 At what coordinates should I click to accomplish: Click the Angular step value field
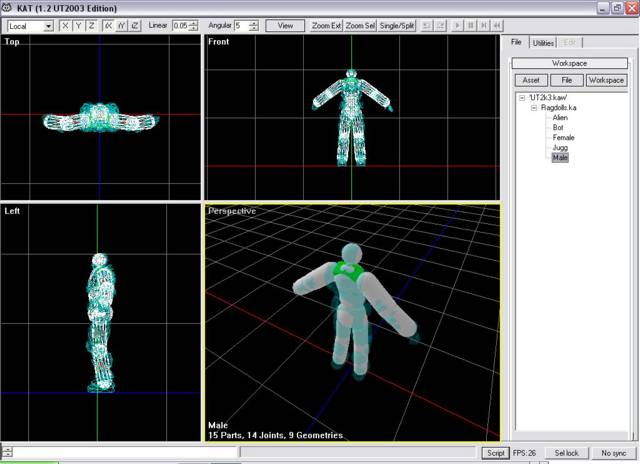tap(241, 26)
